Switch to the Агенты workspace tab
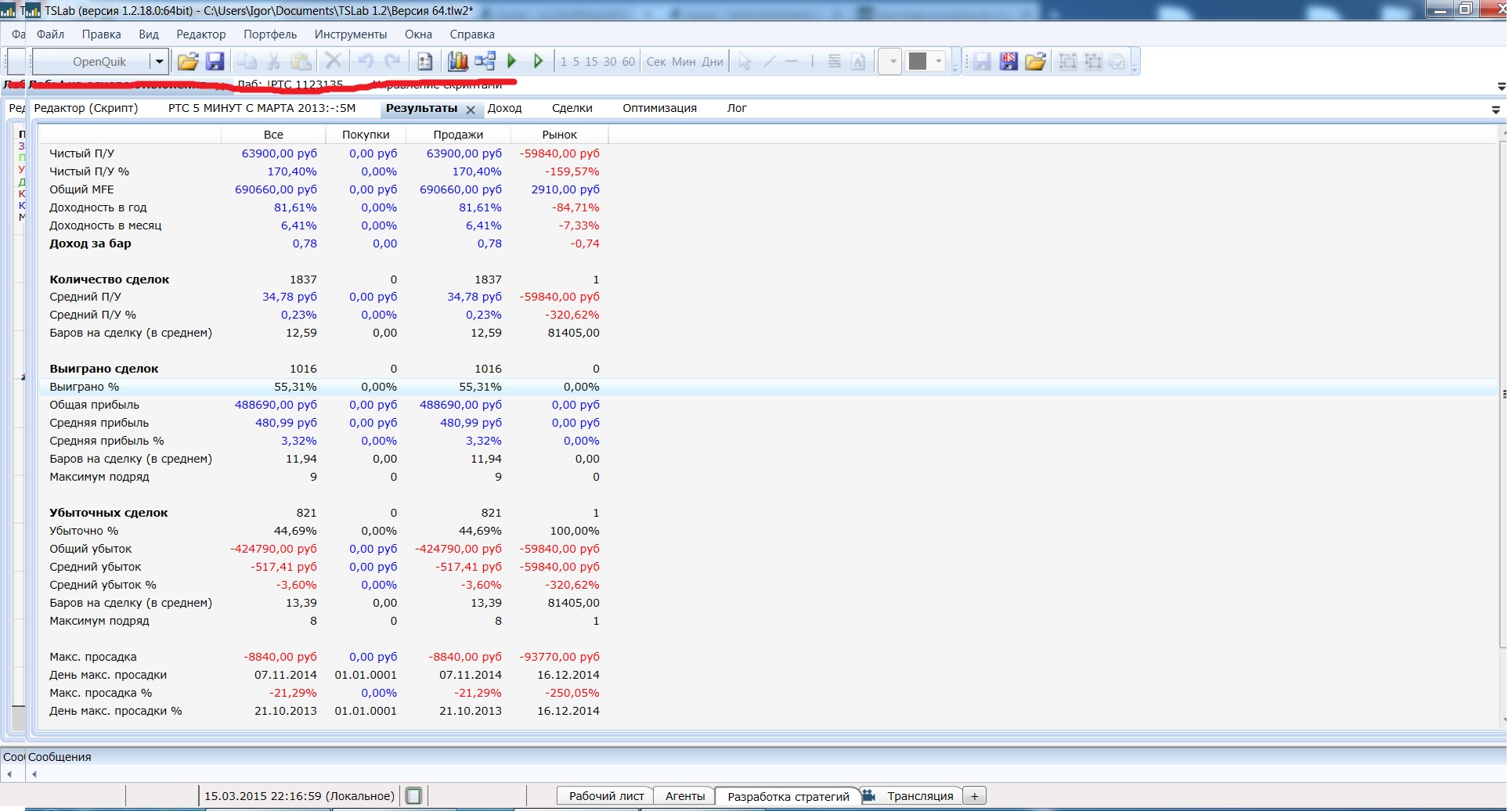This screenshot has width=1512, height=811. point(684,796)
